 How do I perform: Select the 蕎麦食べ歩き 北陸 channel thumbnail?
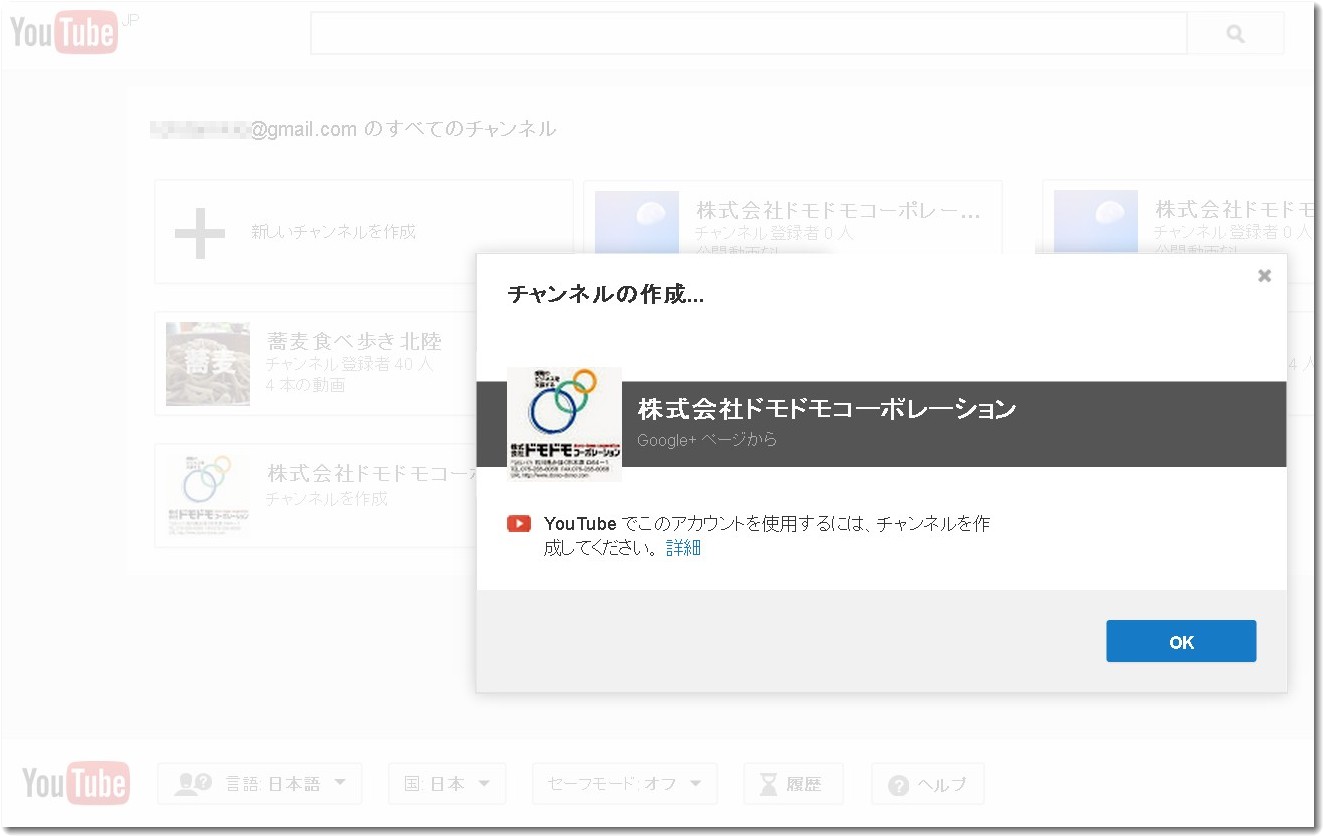(207, 363)
